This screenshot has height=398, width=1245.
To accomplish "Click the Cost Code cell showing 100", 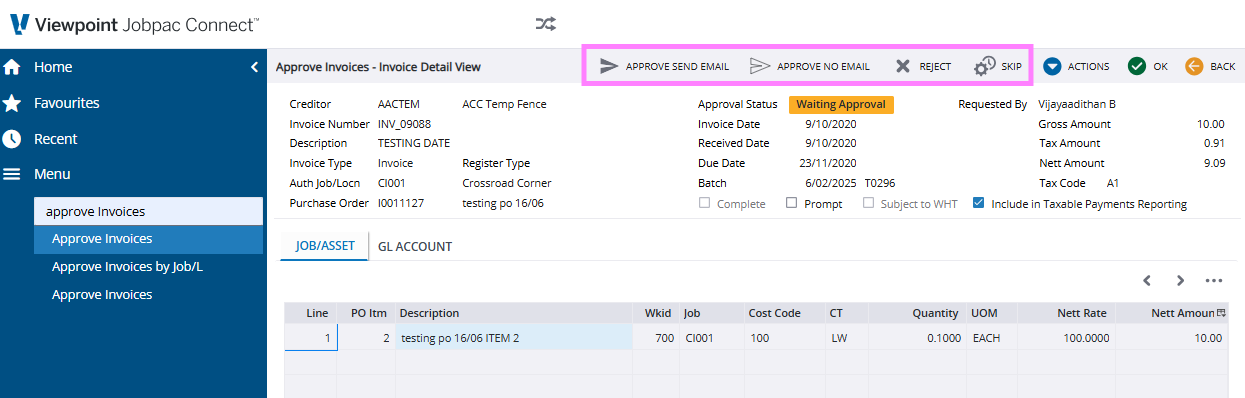I will [784, 338].
